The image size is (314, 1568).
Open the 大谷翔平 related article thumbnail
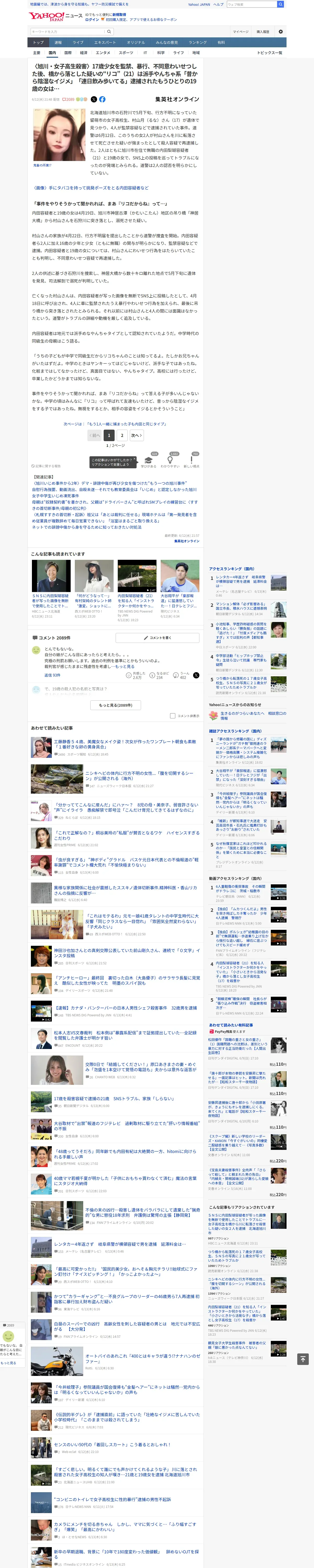coord(180,576)
